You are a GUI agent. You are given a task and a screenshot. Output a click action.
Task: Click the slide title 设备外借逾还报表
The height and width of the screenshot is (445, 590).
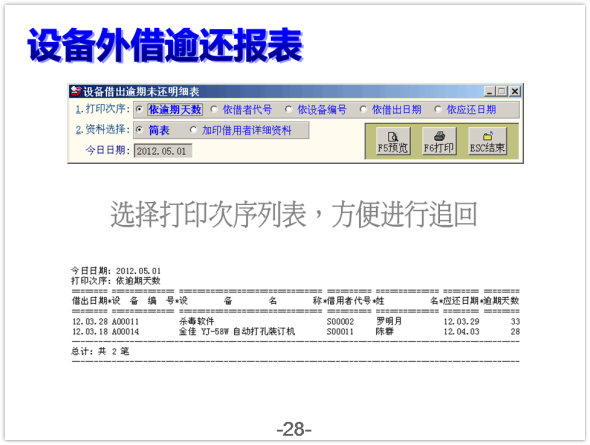click(x=165, y=45)
